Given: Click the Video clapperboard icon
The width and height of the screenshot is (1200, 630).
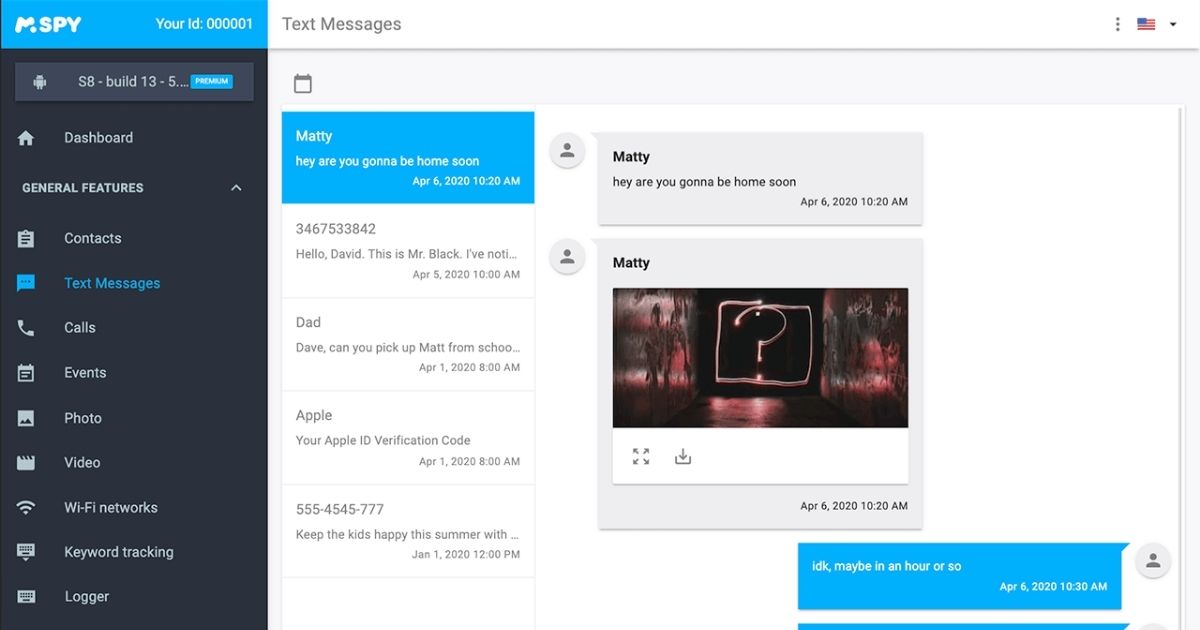Looking at the screenshot, I should [26, 463].
